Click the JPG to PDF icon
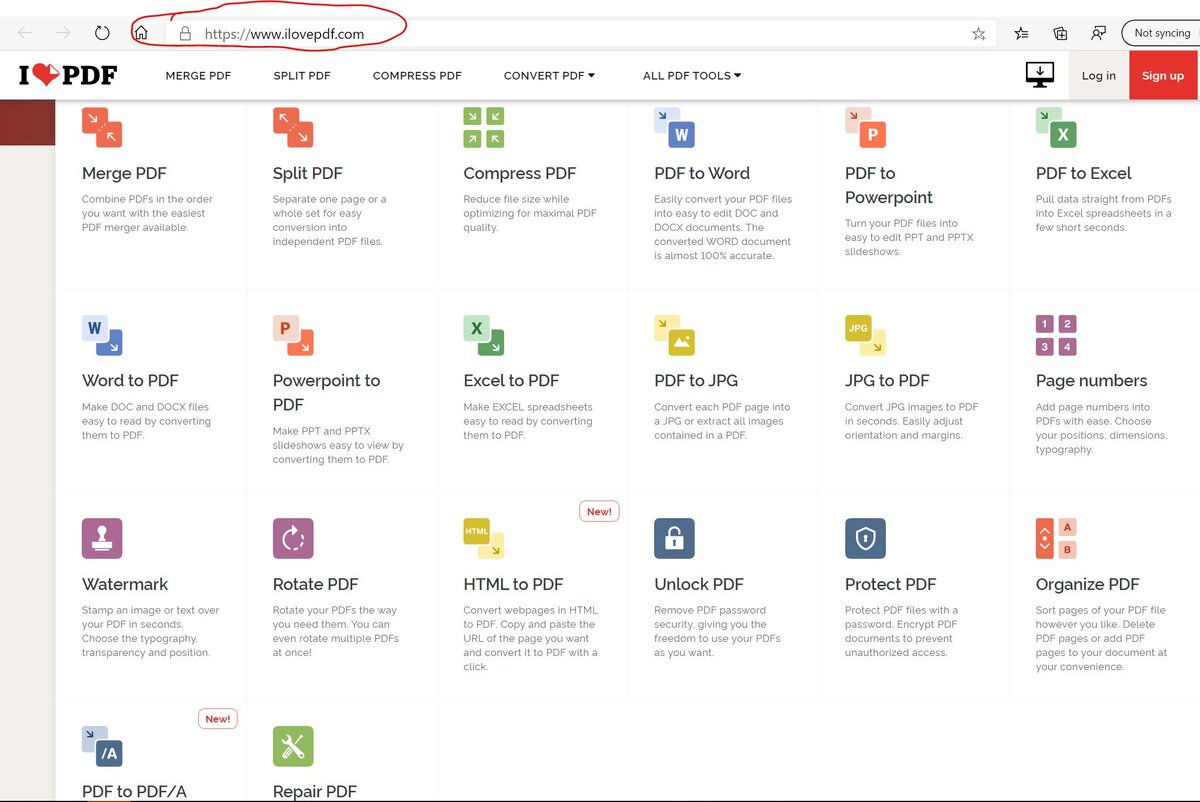 (x=866, y=335)
